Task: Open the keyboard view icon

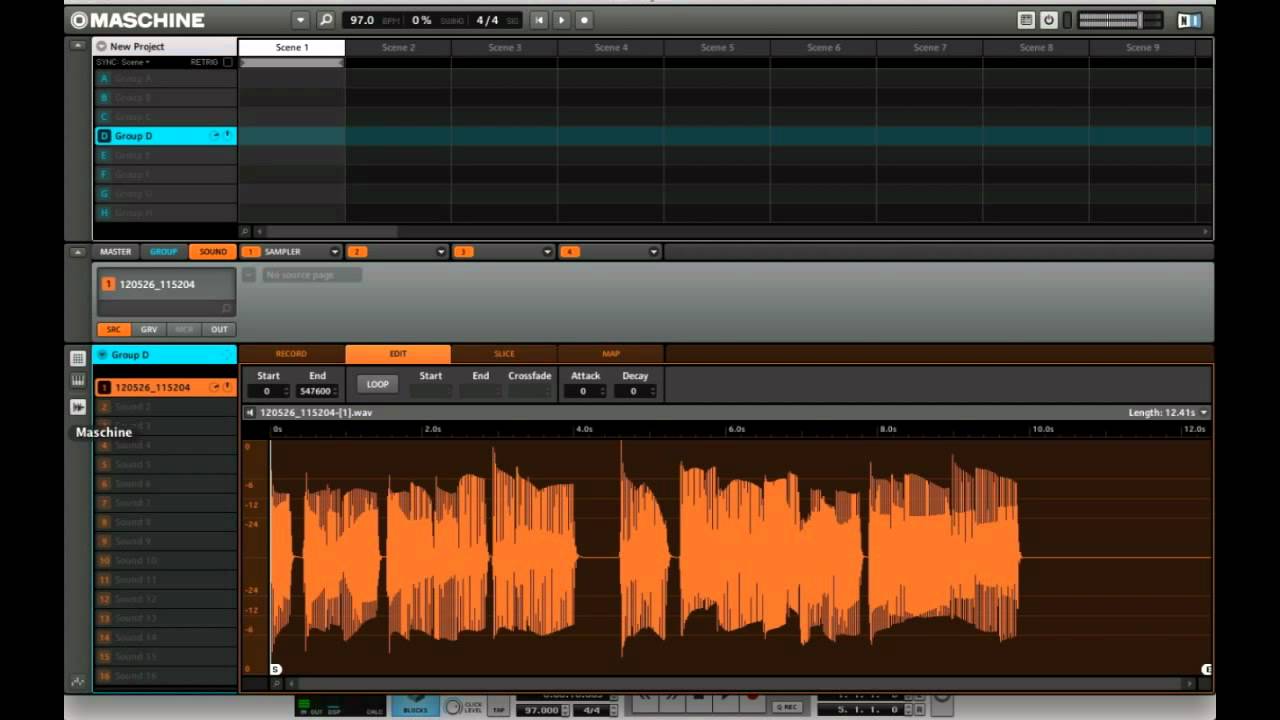Action: [x=77, y=382]
